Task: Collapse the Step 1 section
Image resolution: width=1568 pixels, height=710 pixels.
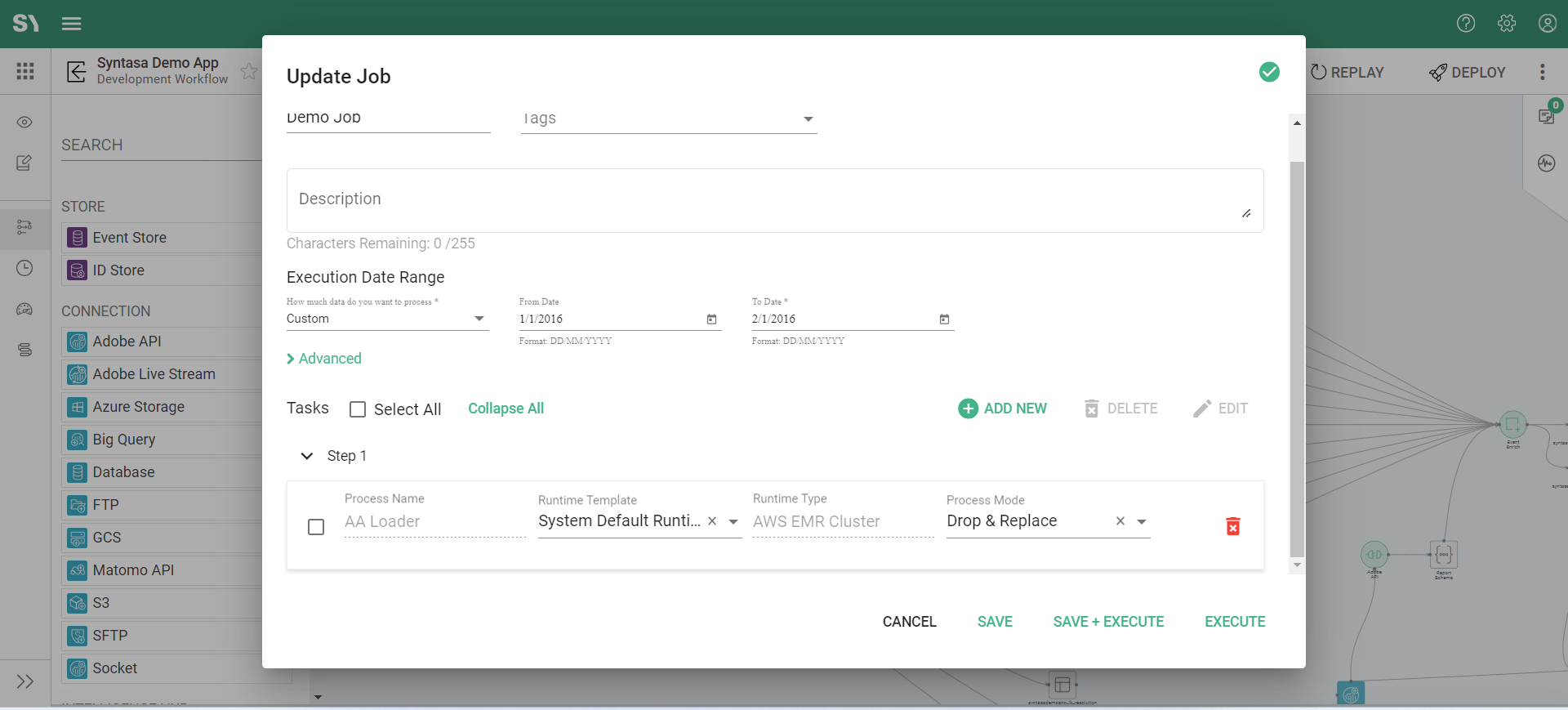Action: tap(307, 456)
